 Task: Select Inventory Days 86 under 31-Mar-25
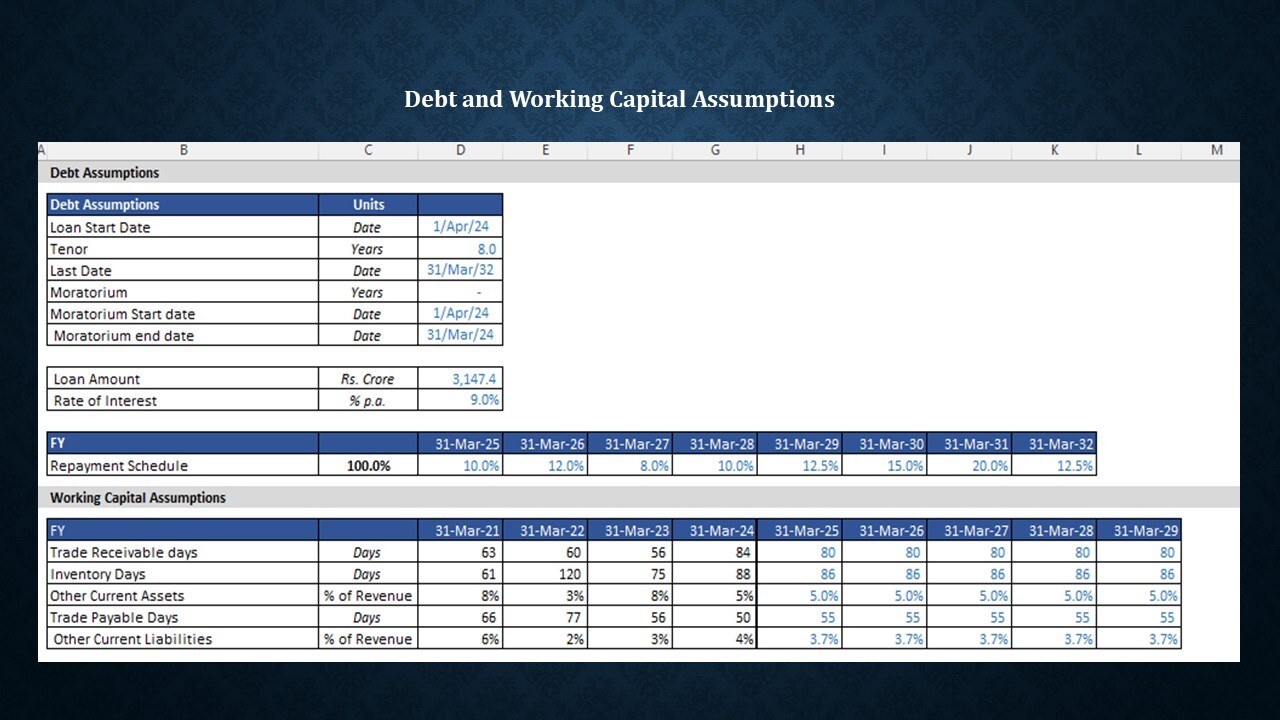click(800, 574)
